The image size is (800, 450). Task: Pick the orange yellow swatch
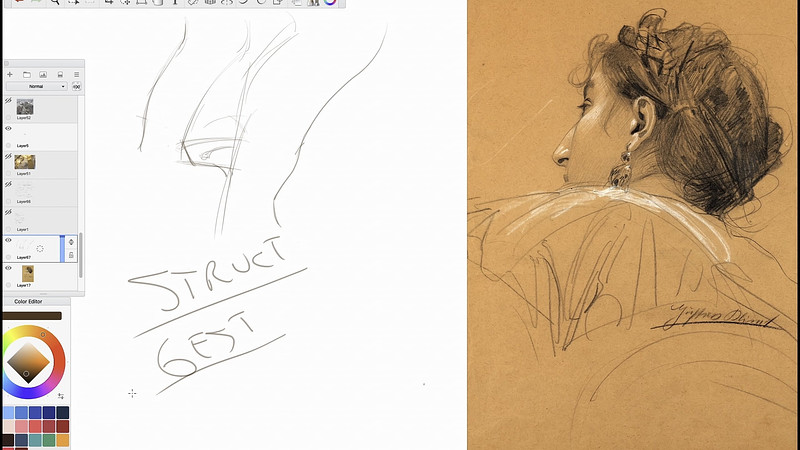[63, 440]
